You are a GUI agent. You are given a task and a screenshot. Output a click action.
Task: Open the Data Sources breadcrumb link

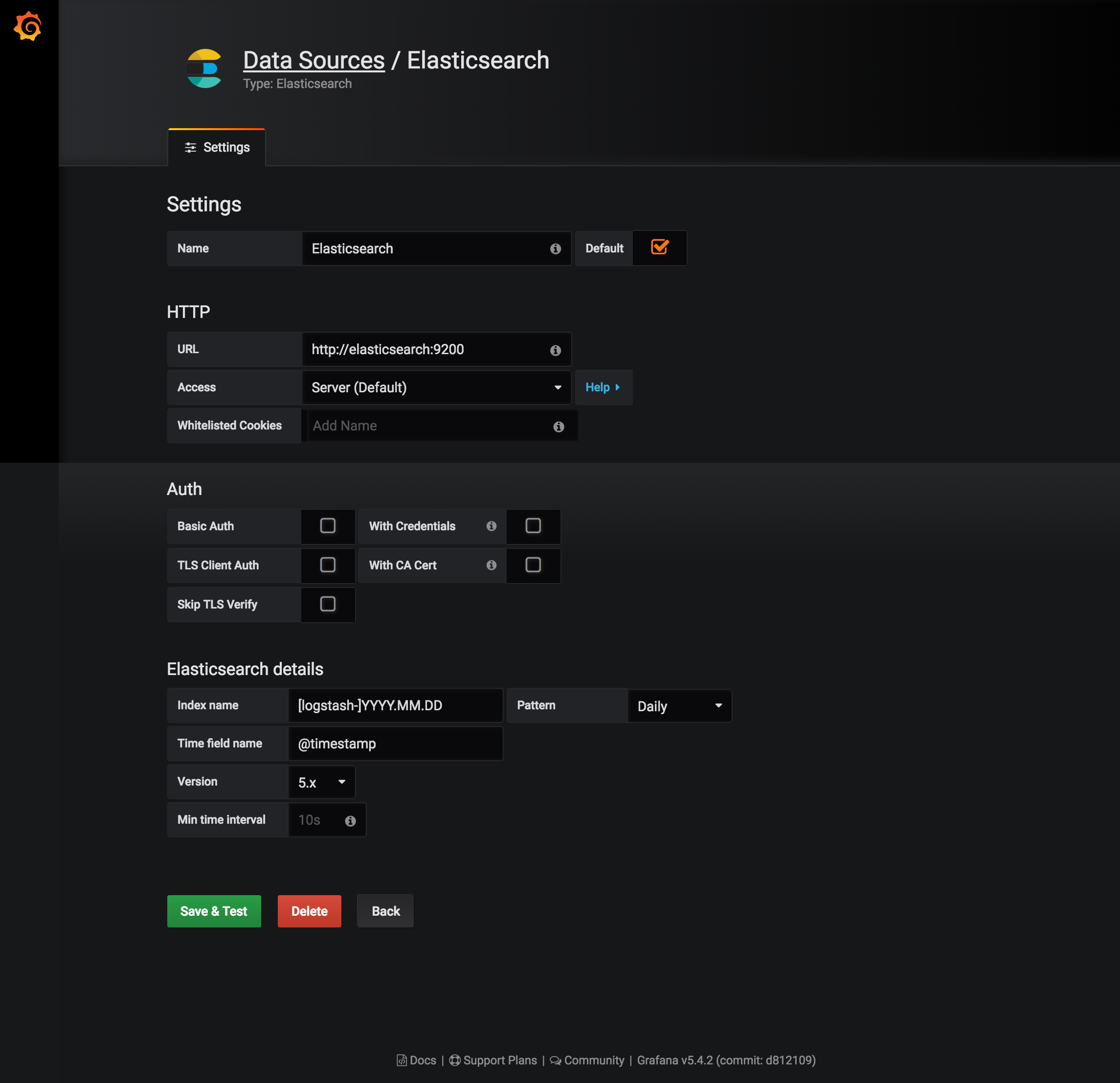[x=314, y=60]
